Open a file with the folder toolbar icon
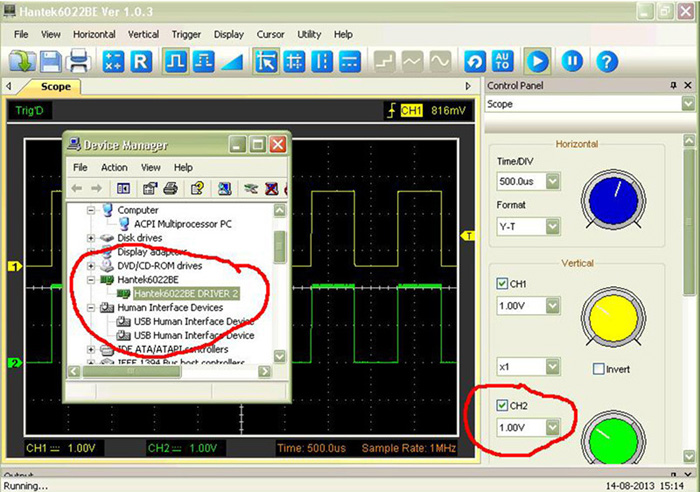This screenshot has height=492, width=700. 22,61
